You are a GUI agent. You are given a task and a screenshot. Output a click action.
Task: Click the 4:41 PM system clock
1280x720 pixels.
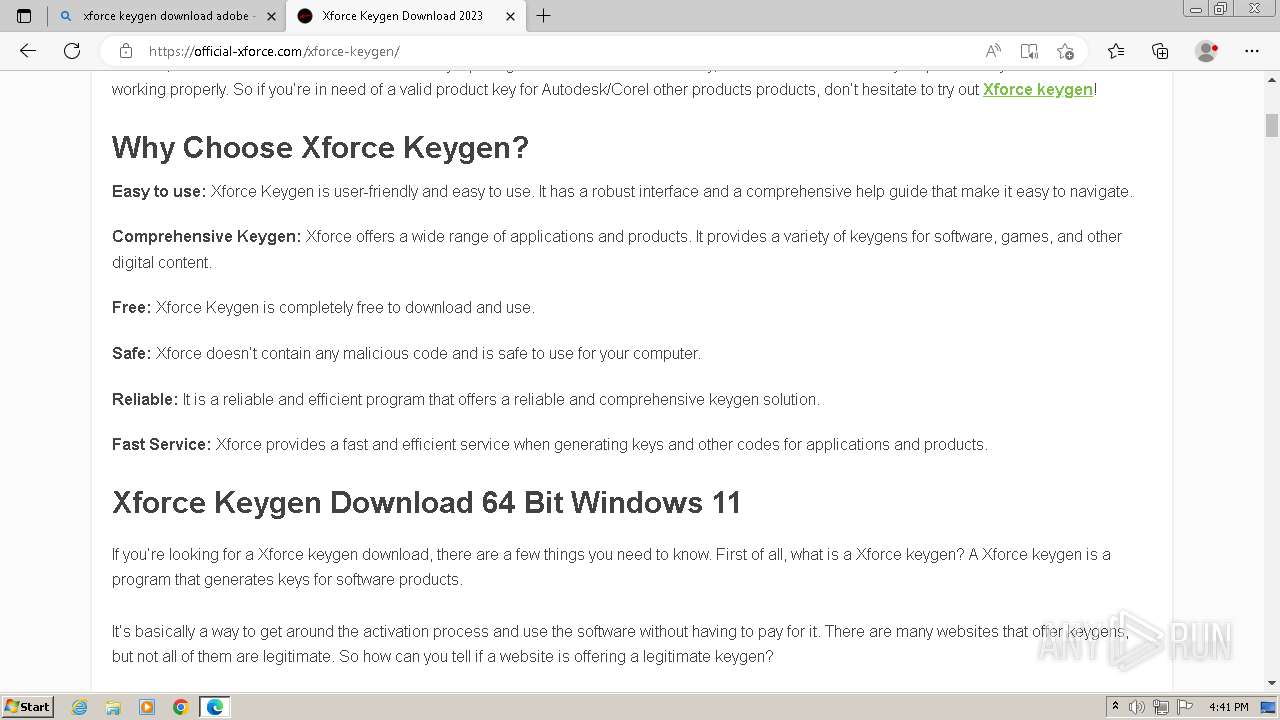tap(1228, 707)
